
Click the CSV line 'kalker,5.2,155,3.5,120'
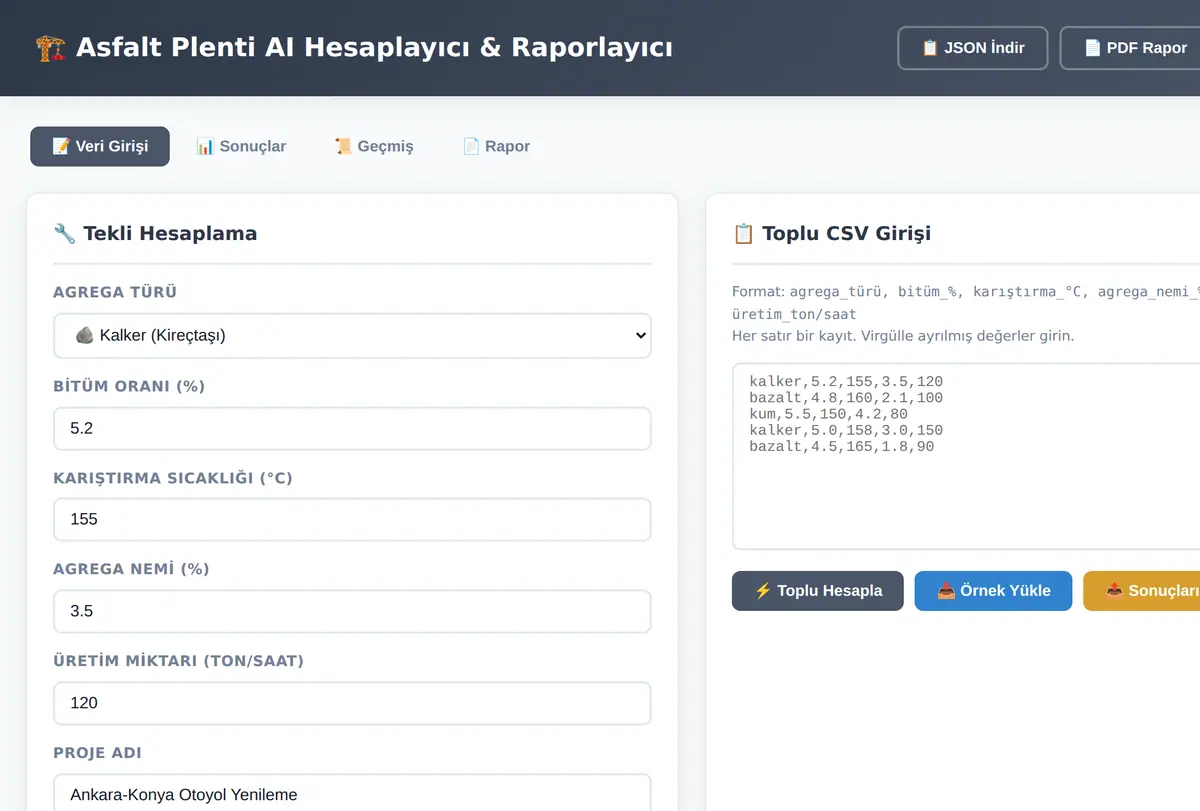[845, 382]
